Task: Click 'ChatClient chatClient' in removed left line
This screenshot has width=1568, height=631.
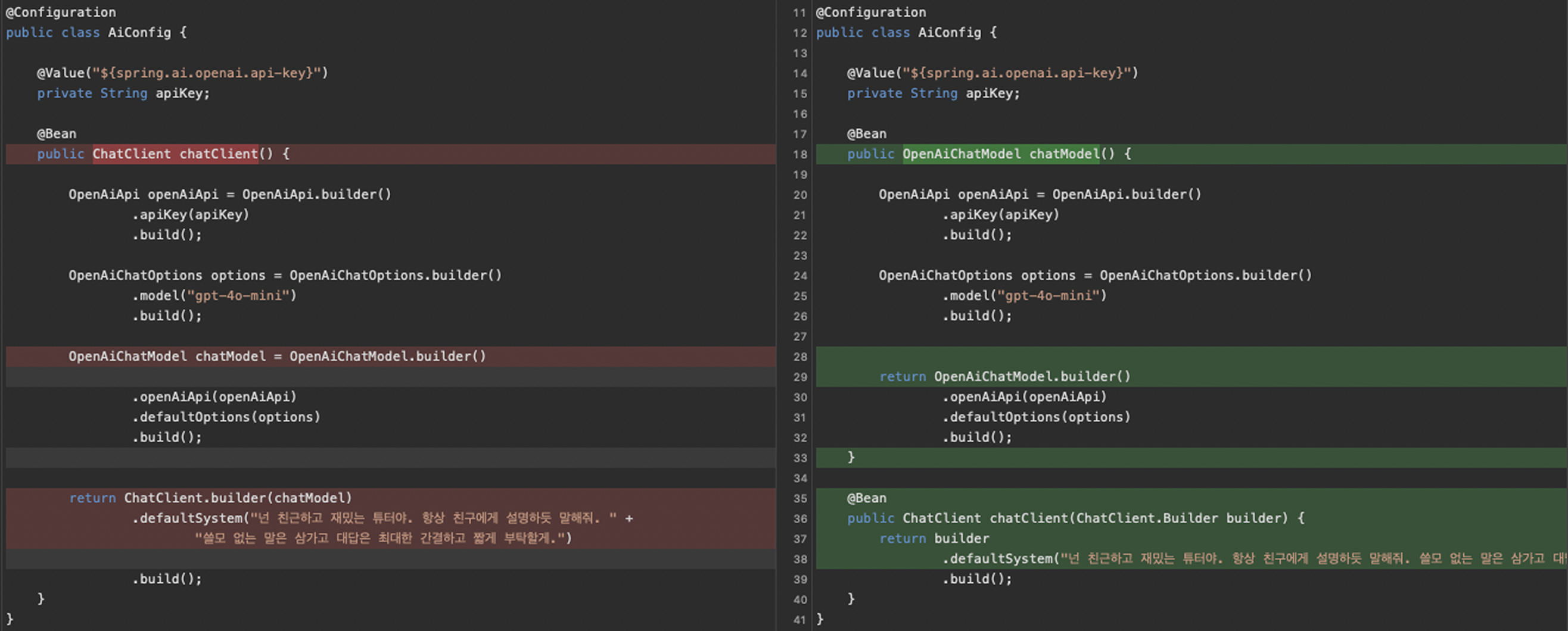Action: click(175, 154)
